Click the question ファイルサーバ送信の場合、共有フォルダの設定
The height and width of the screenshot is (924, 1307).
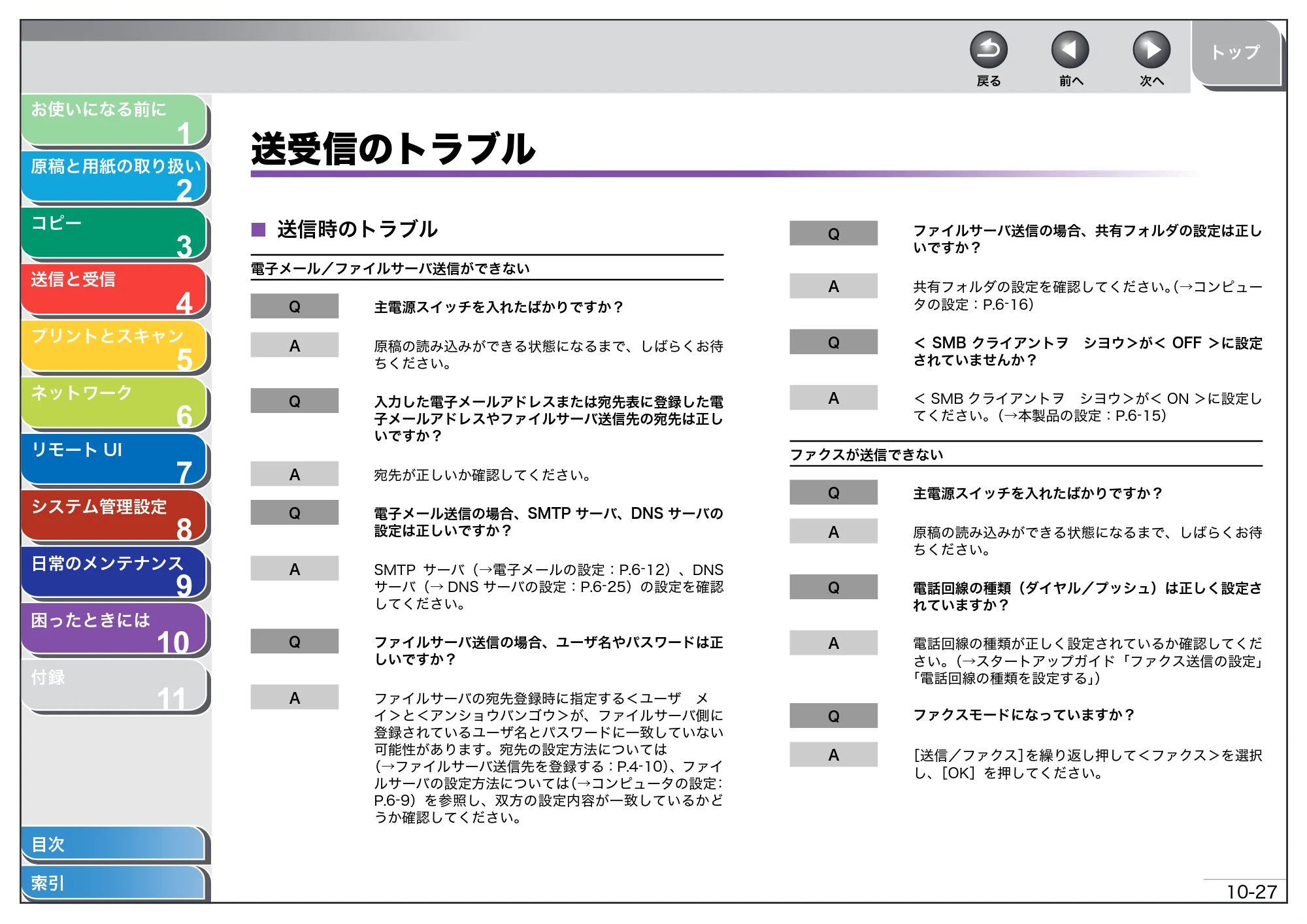[x=1087, y=239]
